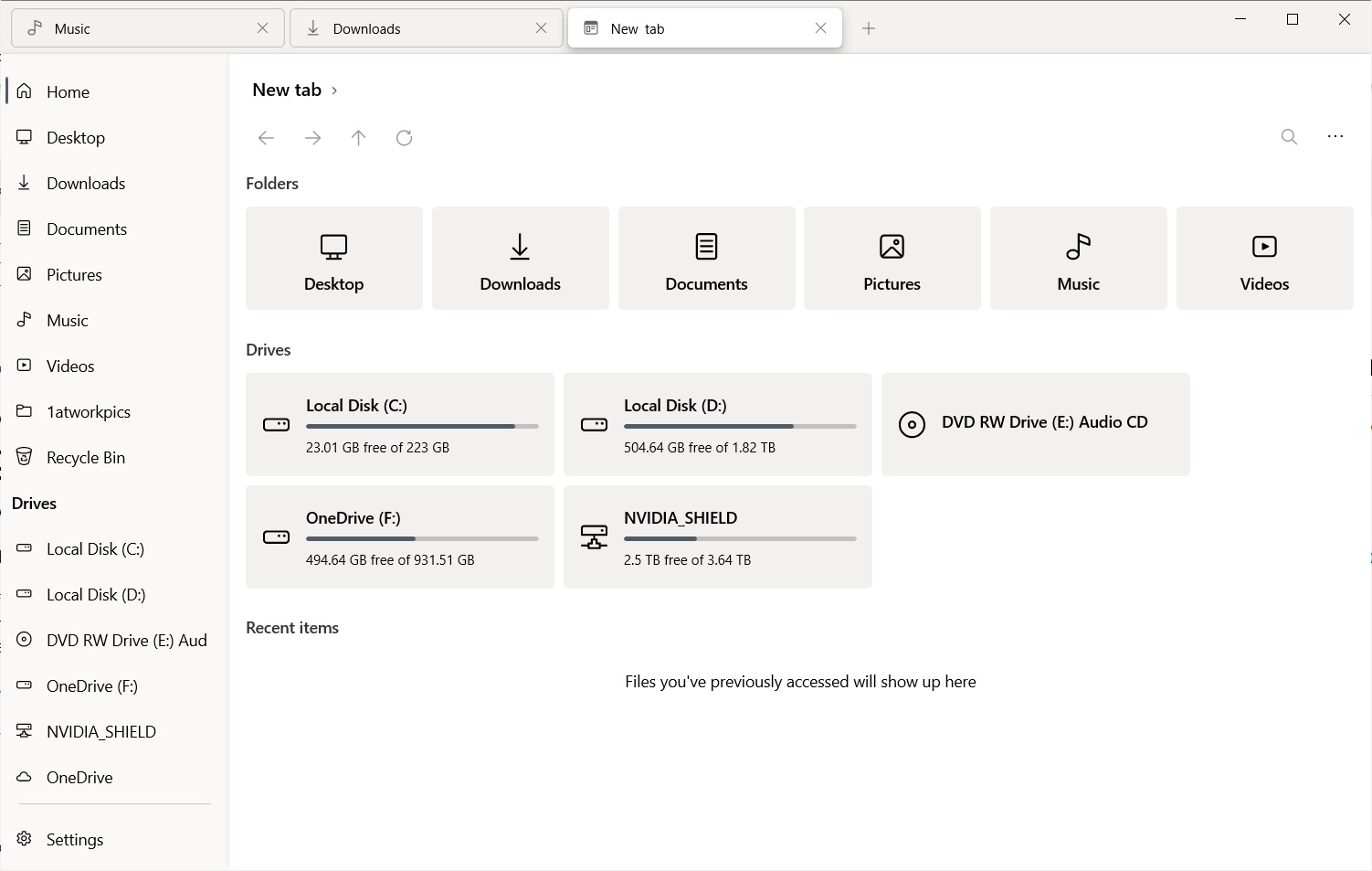Expand the New tab breadcrumb chevron
The height and width of the screenshot is (871, 1372).
pyautogui.click(x=335, y=90)
